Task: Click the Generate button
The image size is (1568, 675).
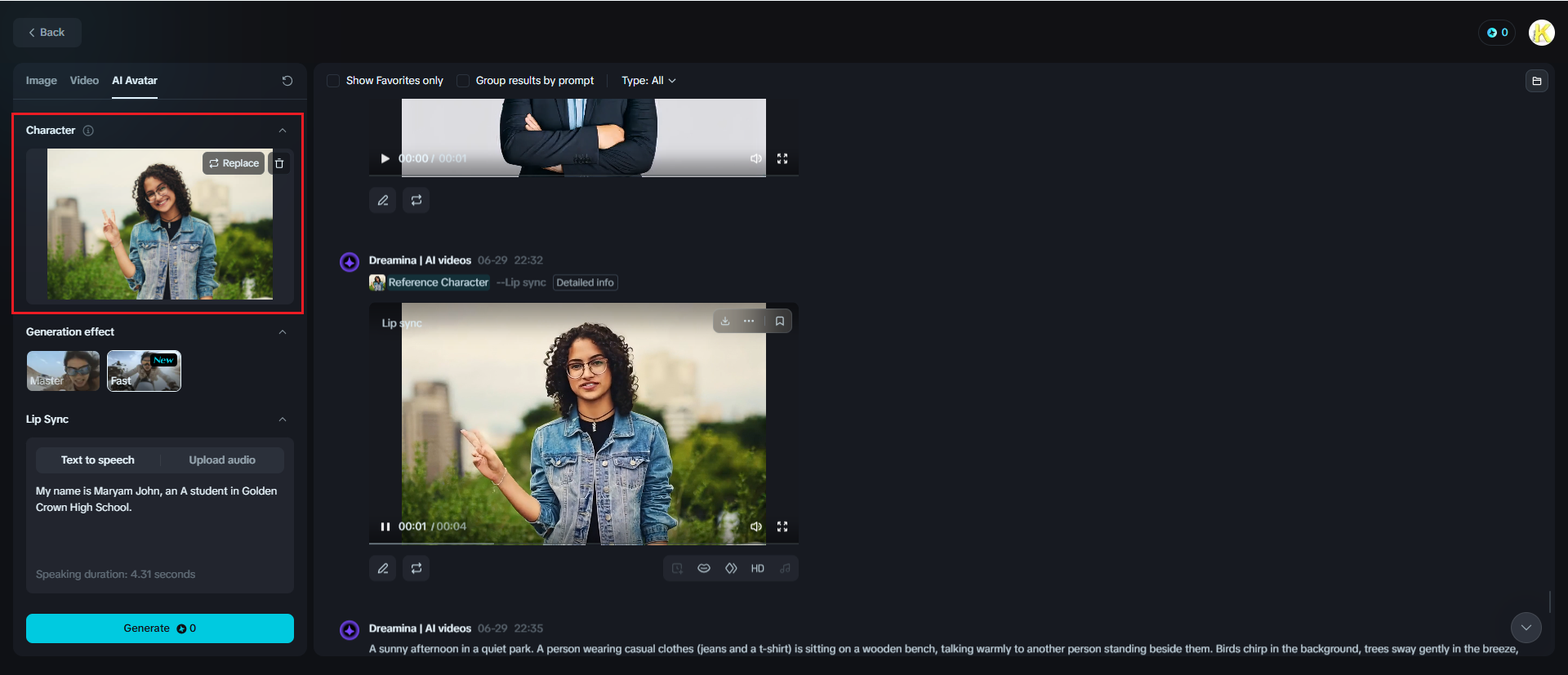Action: [x=160, y=628]
